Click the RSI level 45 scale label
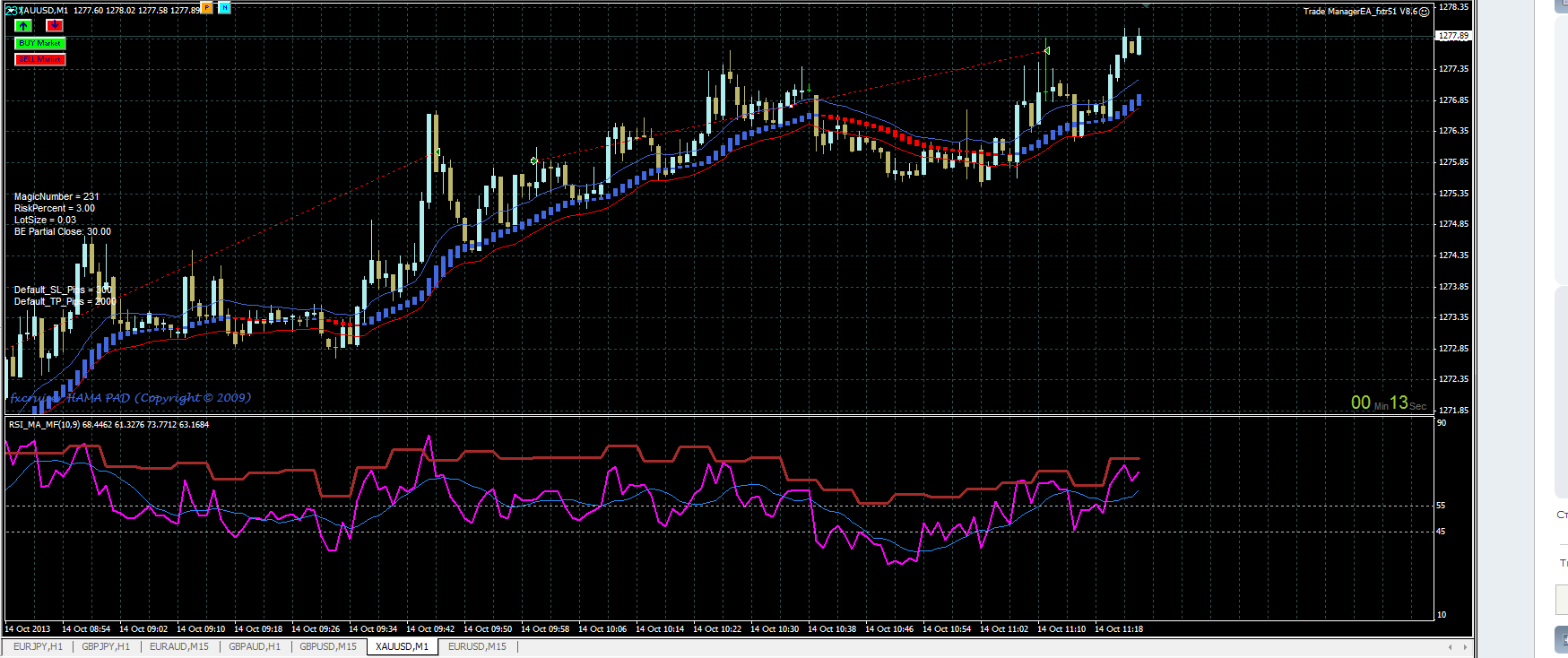The width and height of the screenshot is (1568, 658). pos(1442,532)
